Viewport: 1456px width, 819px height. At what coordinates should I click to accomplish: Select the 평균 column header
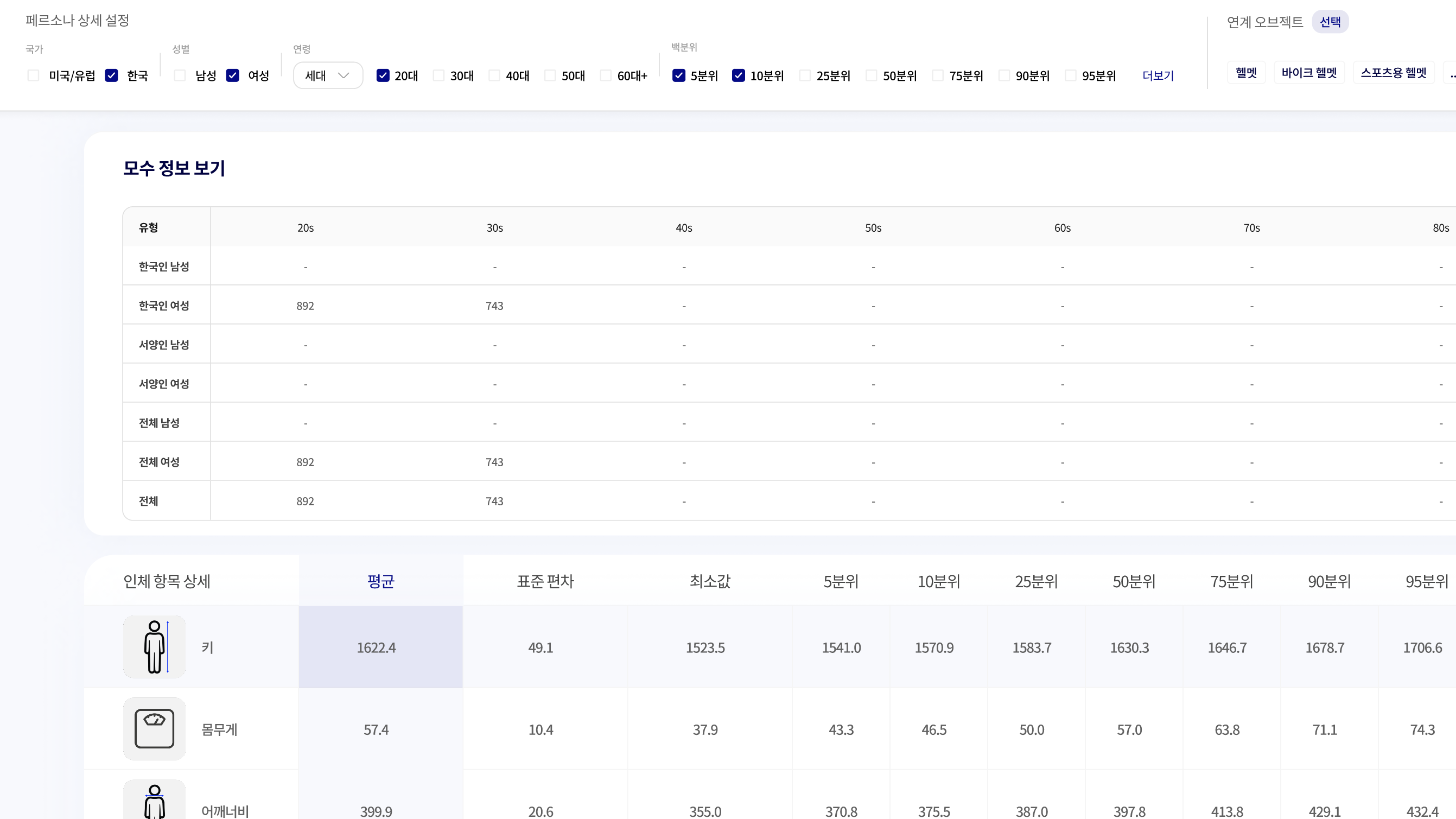[x=380, y=581]
